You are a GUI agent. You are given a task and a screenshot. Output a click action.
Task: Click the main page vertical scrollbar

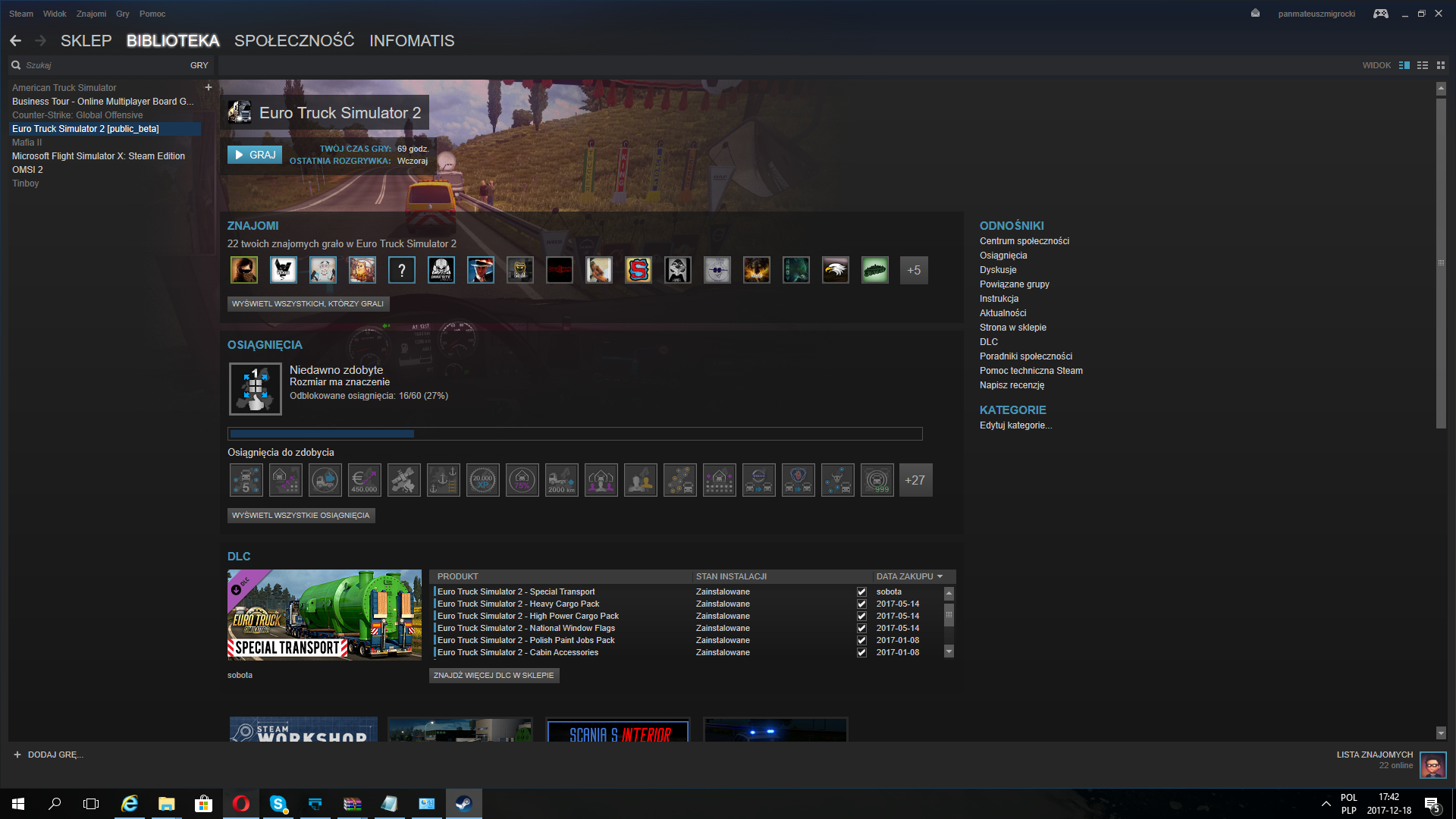(x=1441, y=262)
